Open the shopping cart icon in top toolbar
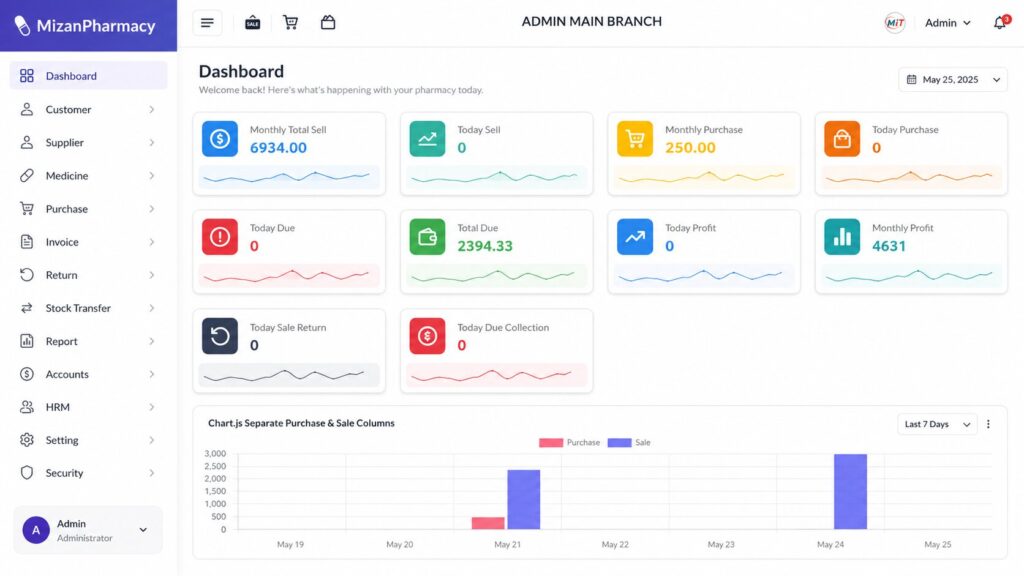This screenshot has width=1024, height=576. [x=290, y=23]
